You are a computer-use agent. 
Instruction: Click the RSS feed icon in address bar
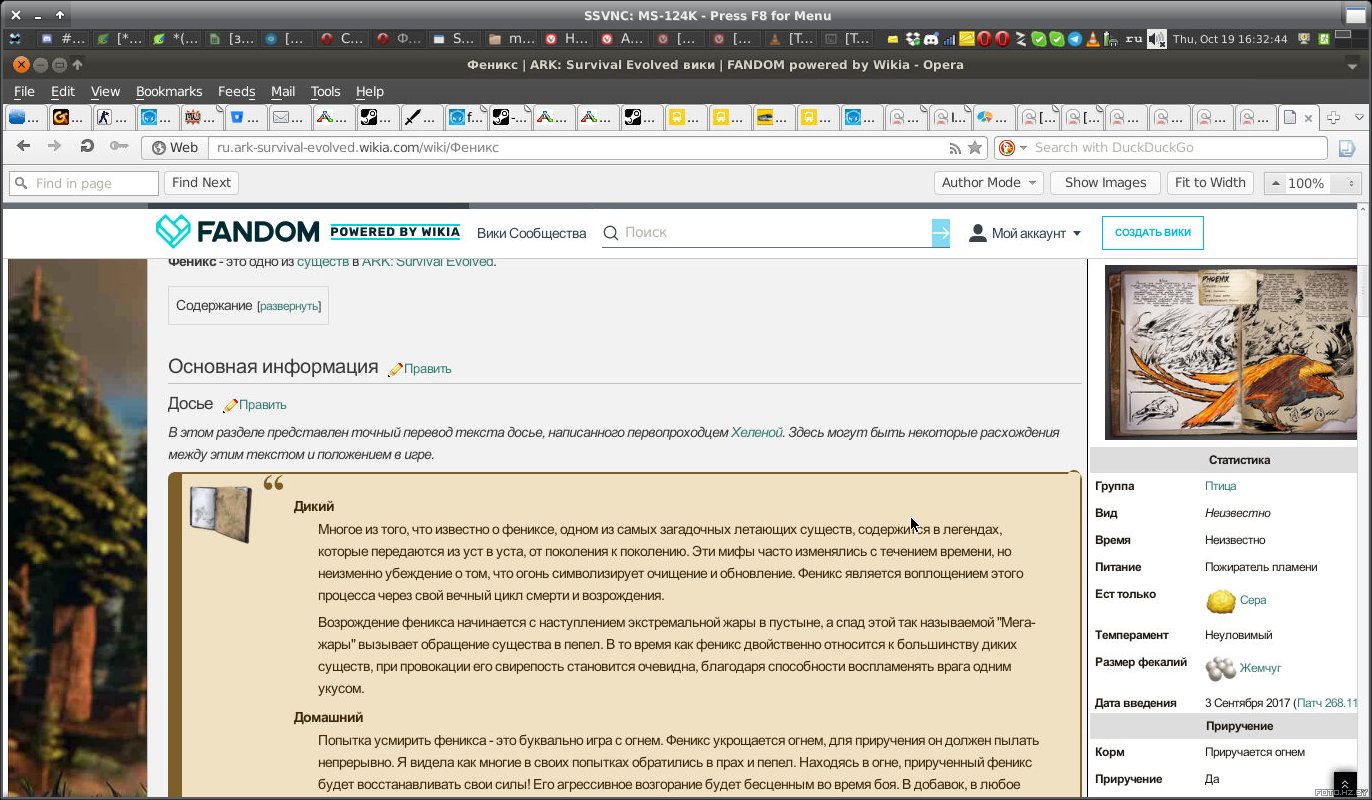956,148
